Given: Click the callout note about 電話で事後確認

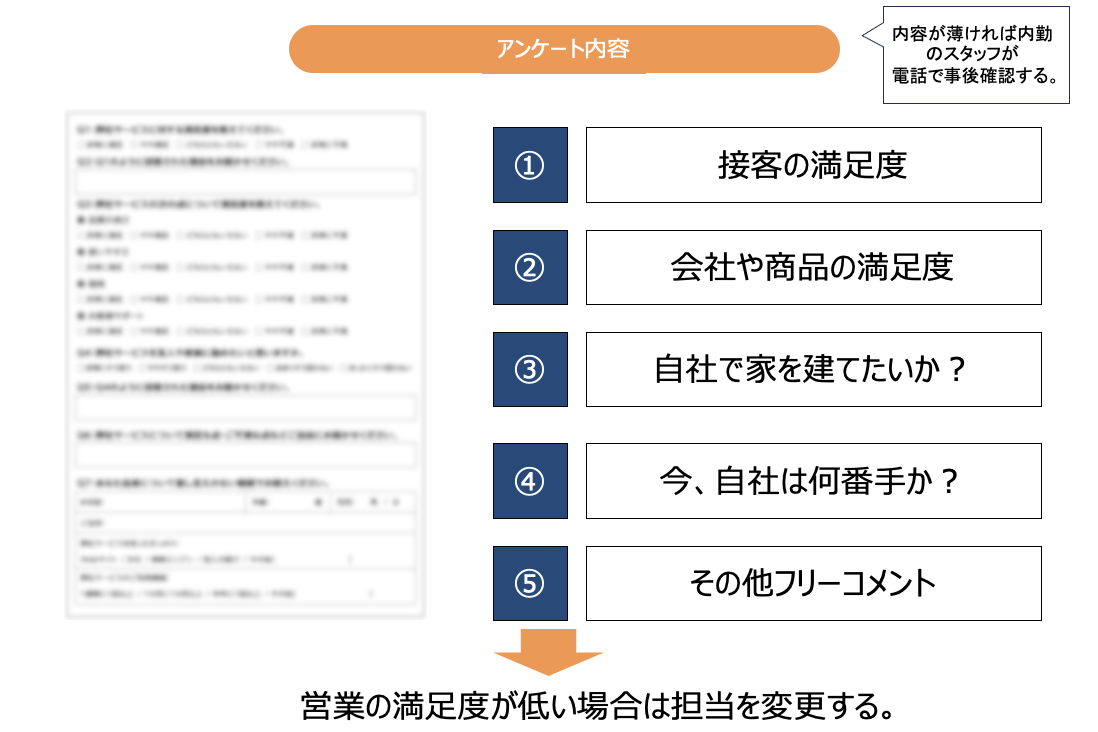Looking at the screenshot, I should tap(975, 55).
